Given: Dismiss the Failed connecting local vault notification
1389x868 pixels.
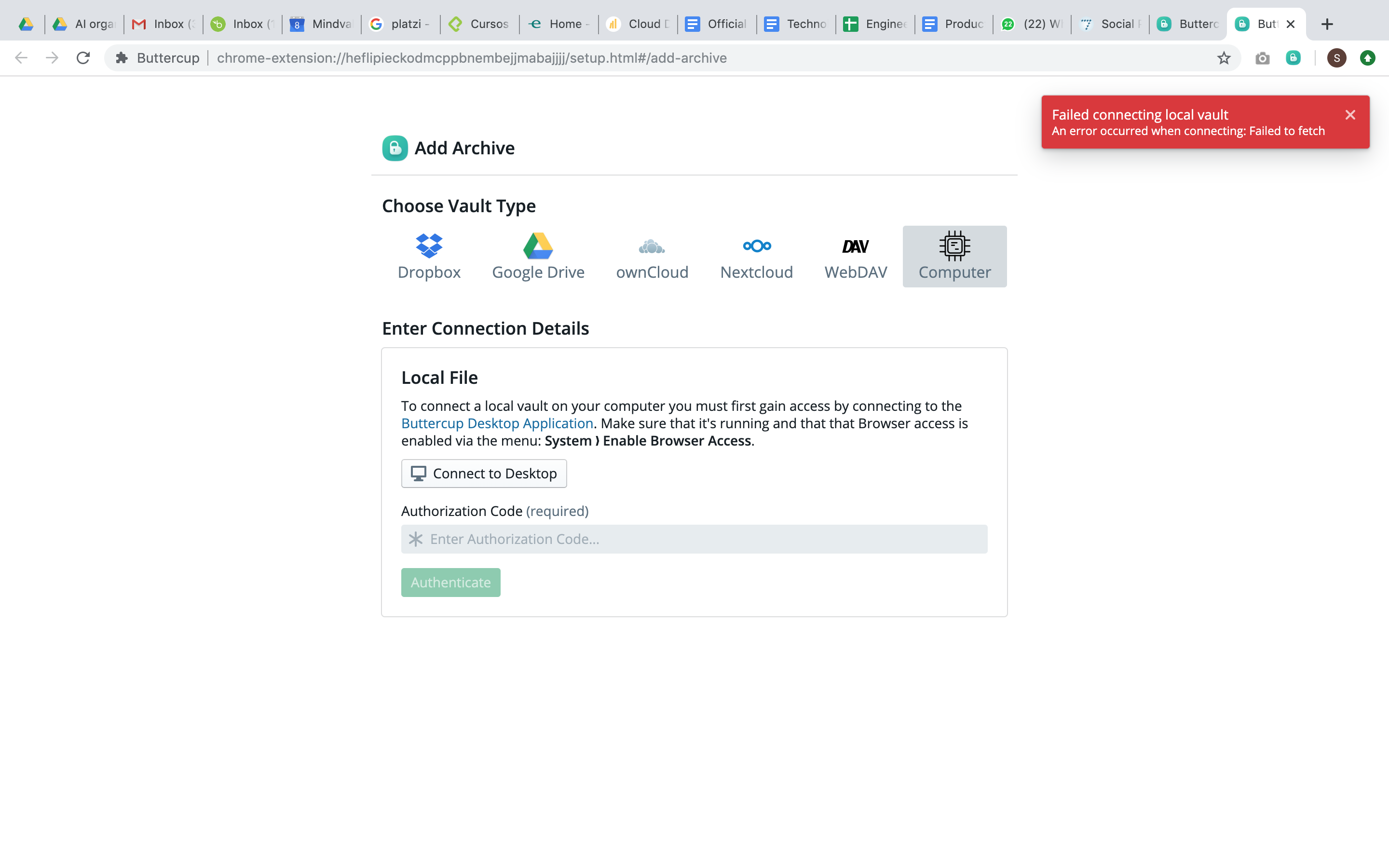Looking at the screenshot, I should click(x=1350, y=115).
